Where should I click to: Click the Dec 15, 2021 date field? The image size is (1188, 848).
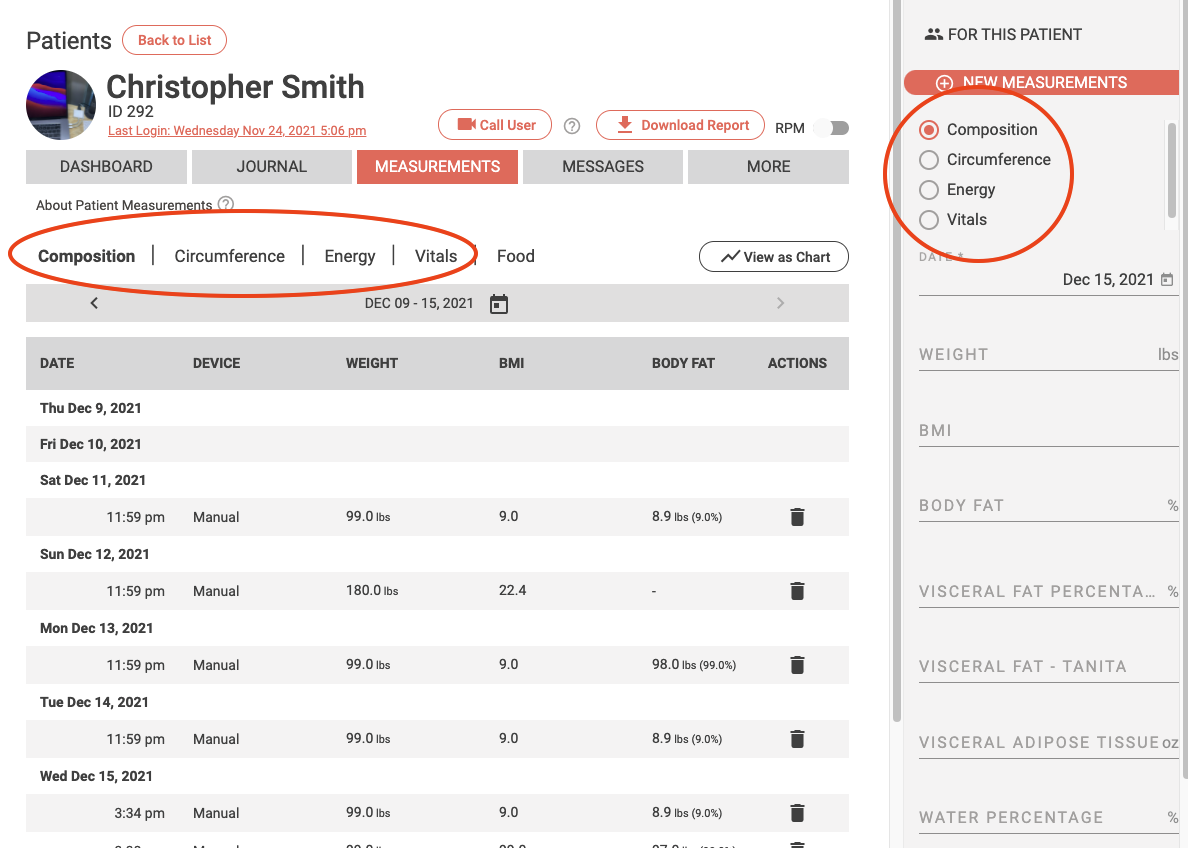tap(1049, 280)
